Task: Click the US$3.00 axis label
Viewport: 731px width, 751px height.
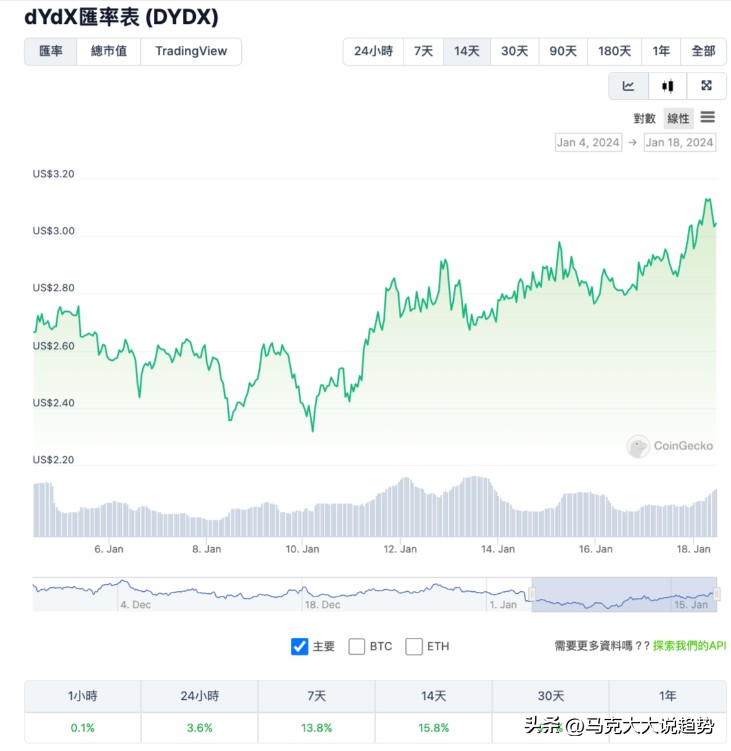Action: pos(54,231)
